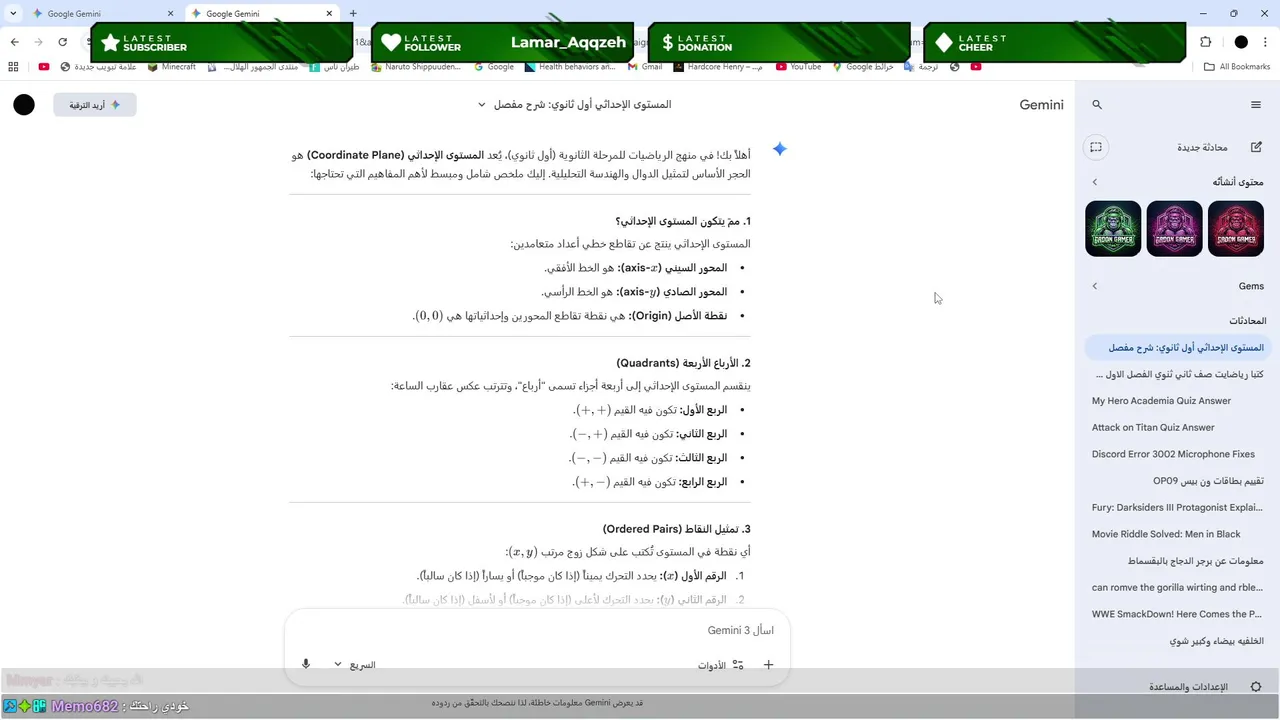Open the Gemini main menu hamburger icon
Image resolution: width=1280 pixels, height=720 pixels.
(1256, 105)
